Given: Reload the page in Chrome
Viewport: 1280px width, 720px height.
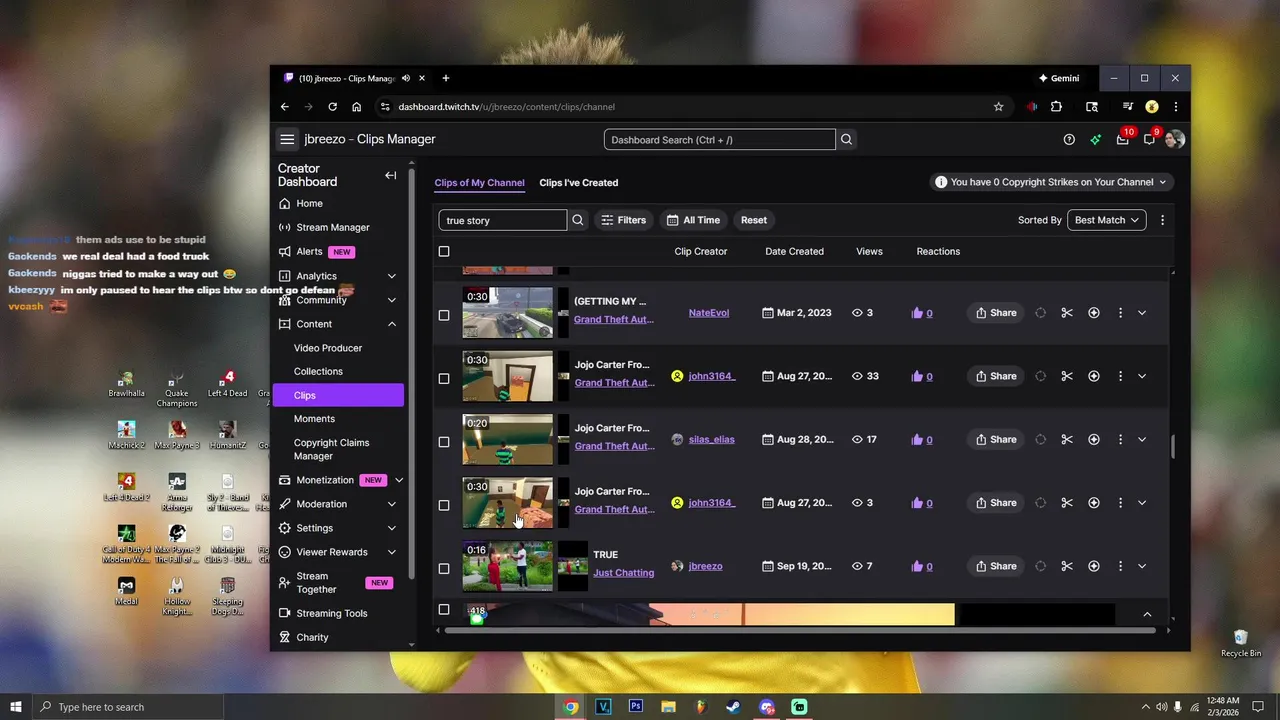Looking at the screenshot, I should (x=333, y=107).
